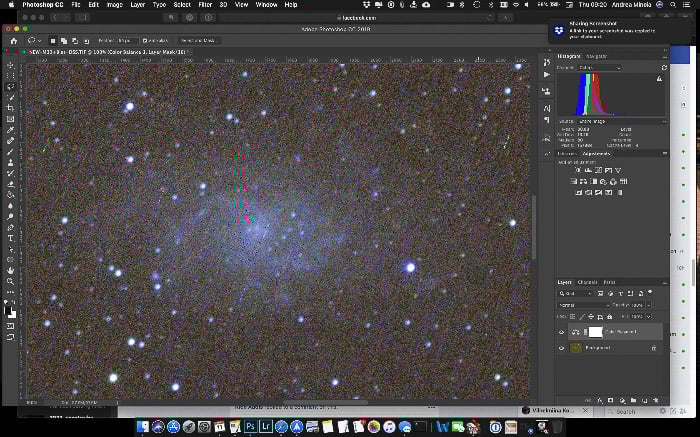The height and width of the screenshot is (437, 700).
Task: Select the Lasso tool in toolbar
Action: point(10,87)
